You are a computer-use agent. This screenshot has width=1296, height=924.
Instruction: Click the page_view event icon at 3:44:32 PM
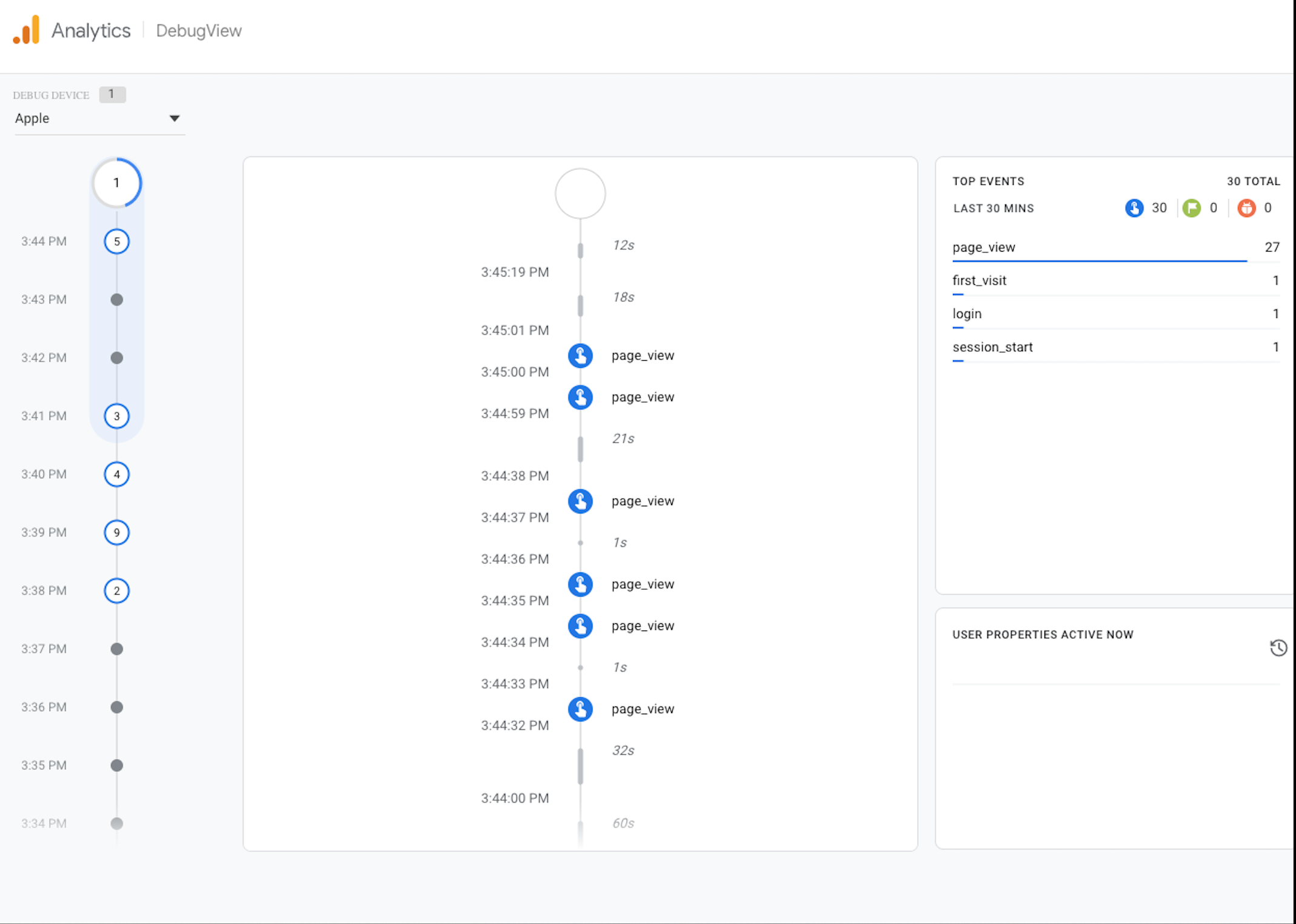click(580, 709)
